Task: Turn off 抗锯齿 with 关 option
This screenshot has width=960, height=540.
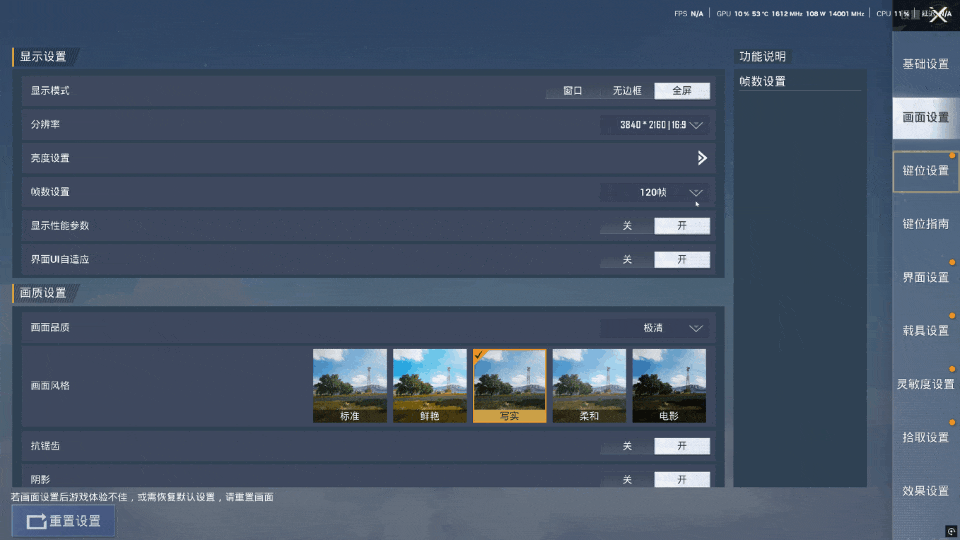Action: (x=627, y=446)
